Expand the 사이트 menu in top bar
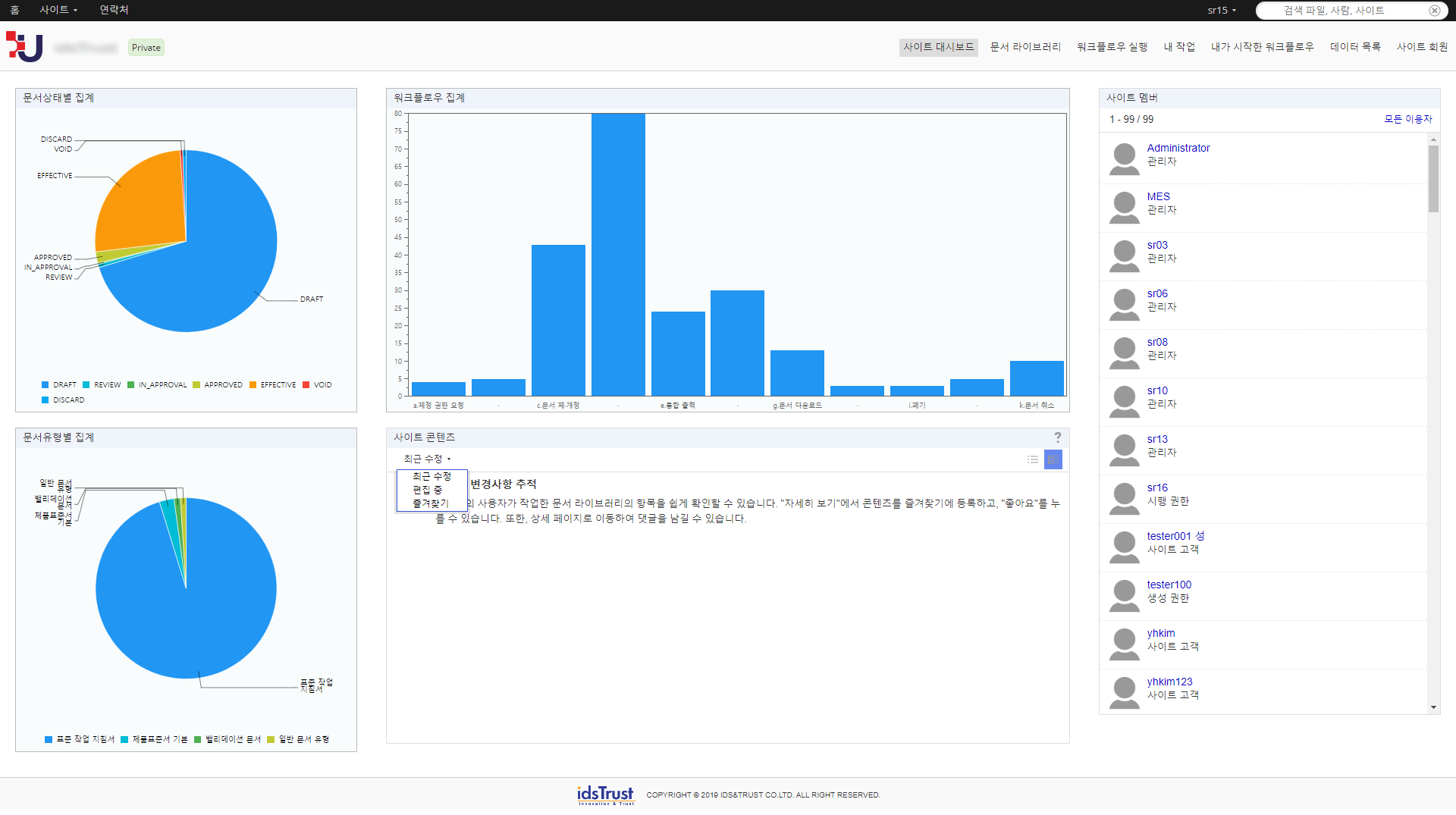1456x815 pixels. point(58,10)
